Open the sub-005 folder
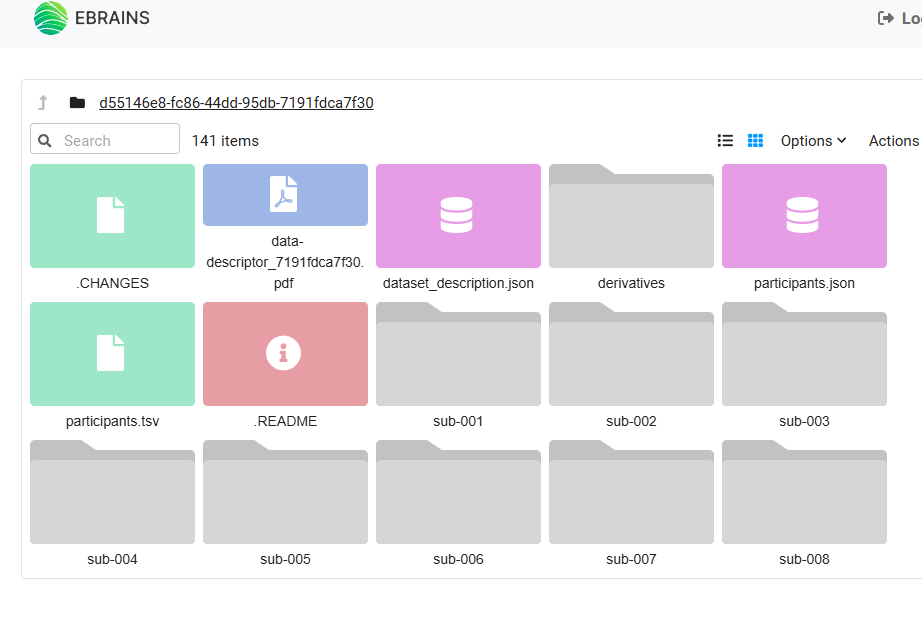922x632 pixels. 285,492
